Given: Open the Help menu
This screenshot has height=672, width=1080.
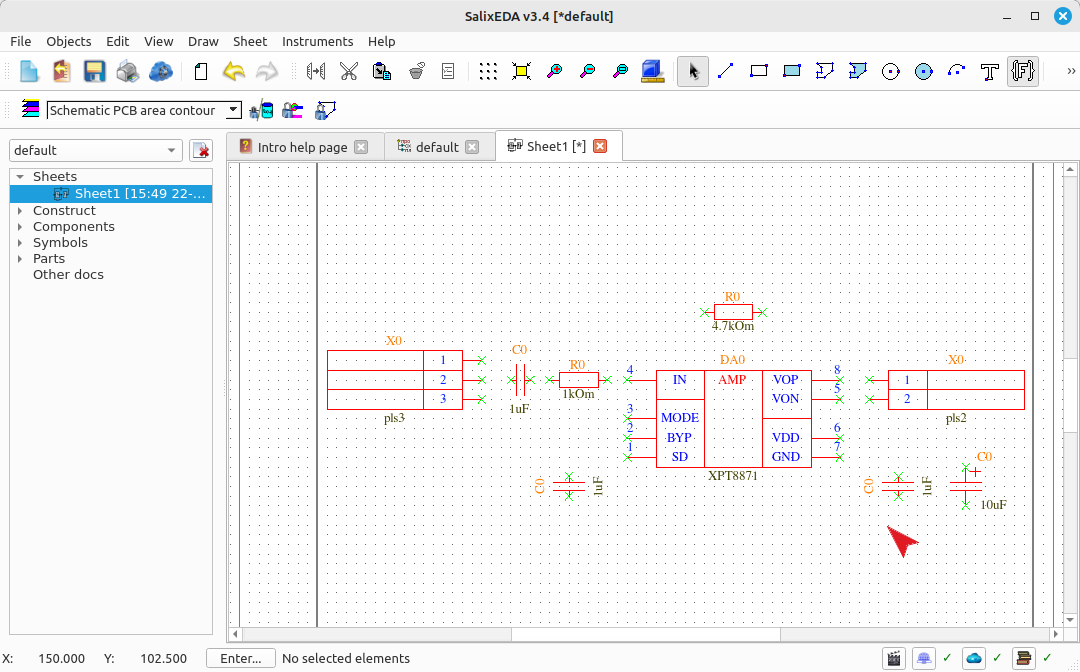Looking at the screenshot, I should click(382, 41).
